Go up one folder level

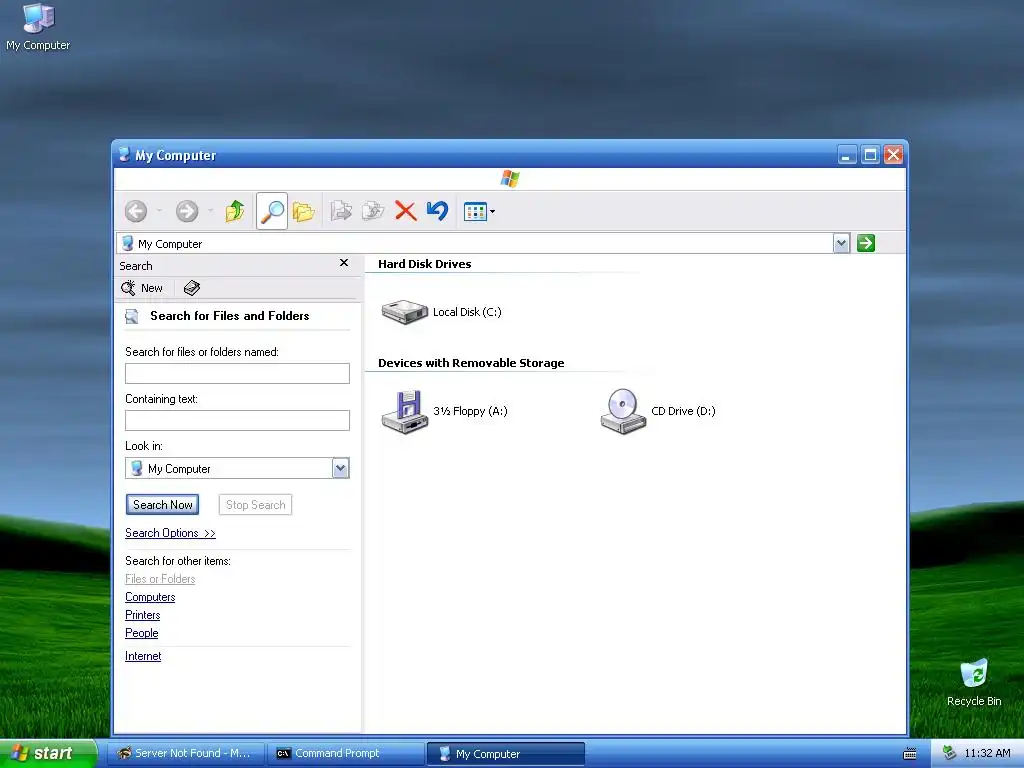click(x=234, y=211)
